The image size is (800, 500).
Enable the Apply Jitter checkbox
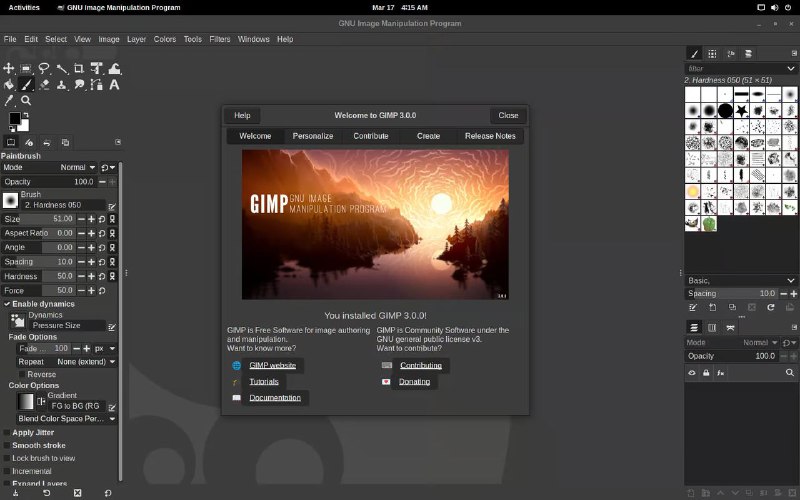tap(7, 432)
